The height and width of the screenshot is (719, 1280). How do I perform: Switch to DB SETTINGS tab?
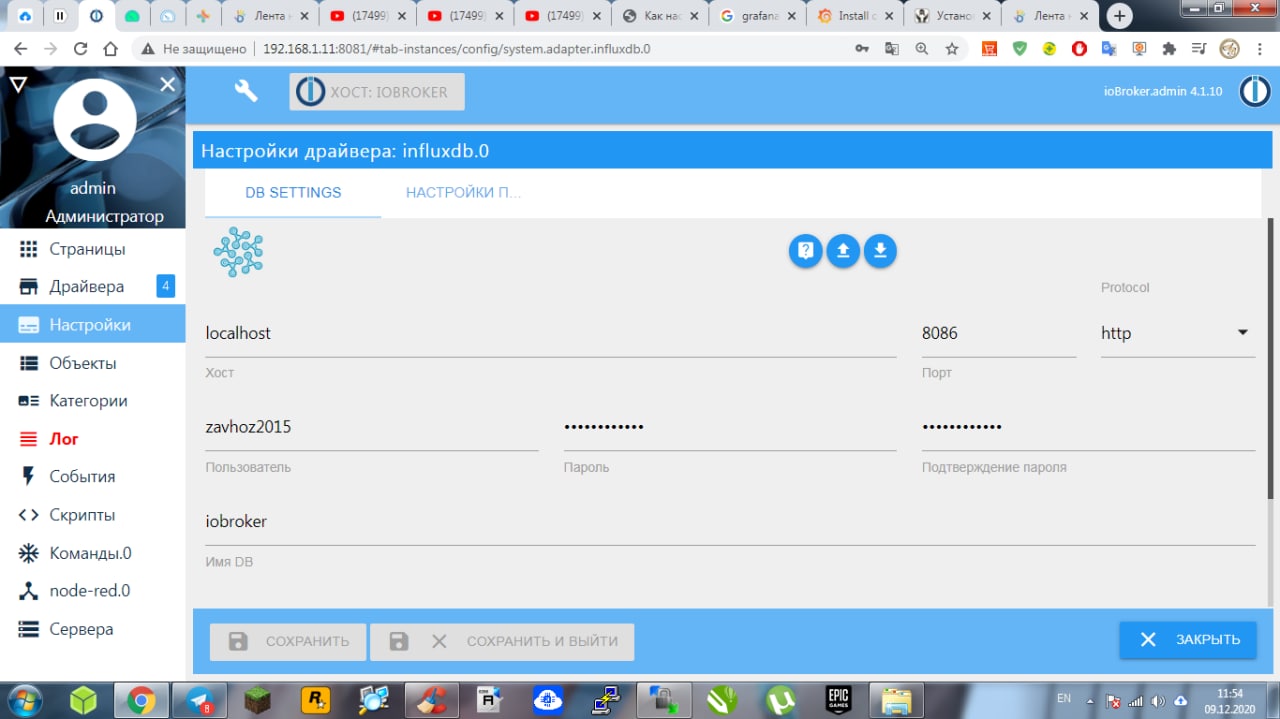[293, 193]
